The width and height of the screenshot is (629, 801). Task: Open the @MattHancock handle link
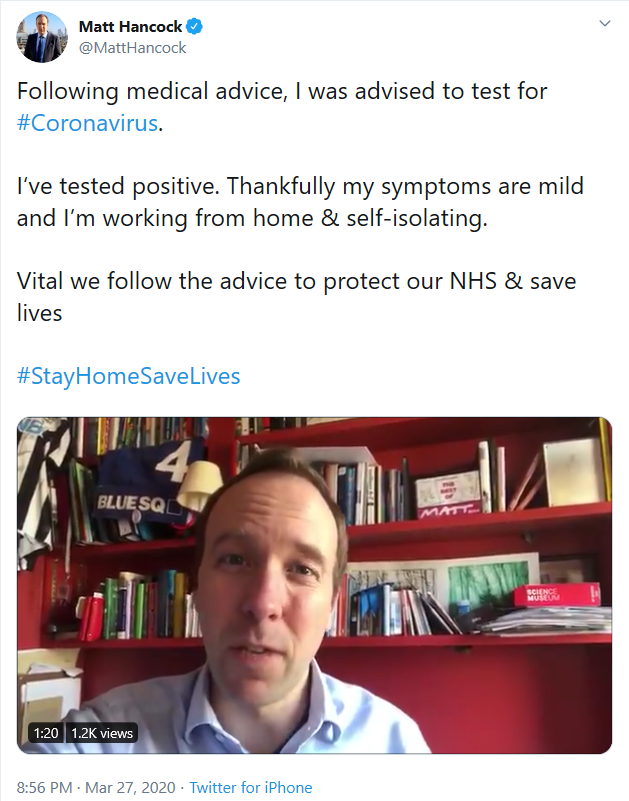tap(132, 48)
